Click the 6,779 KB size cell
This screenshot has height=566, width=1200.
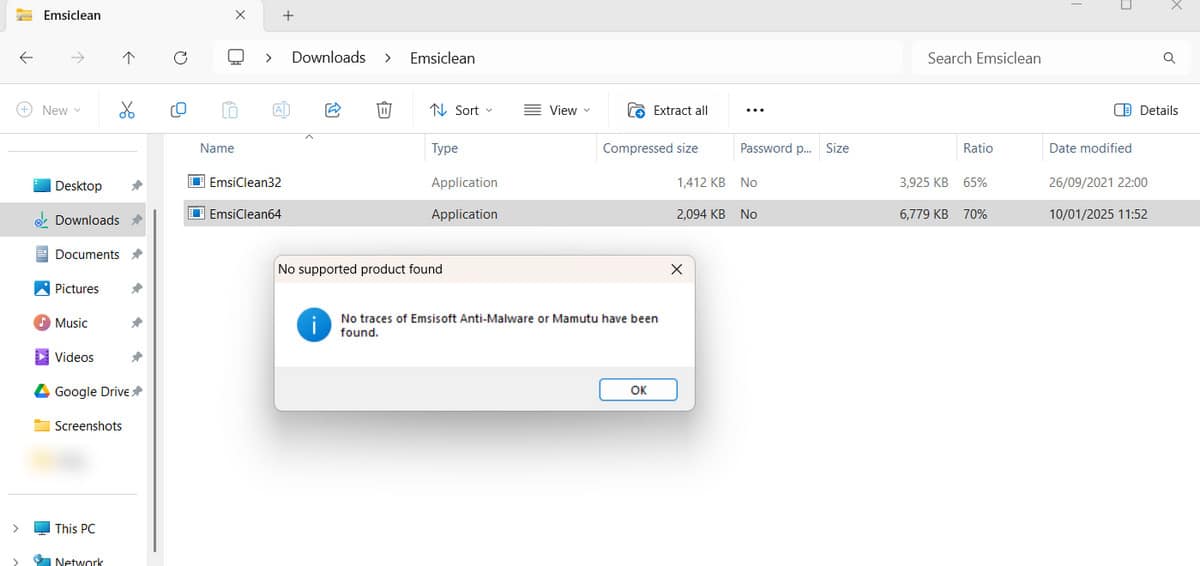(923, 214)
